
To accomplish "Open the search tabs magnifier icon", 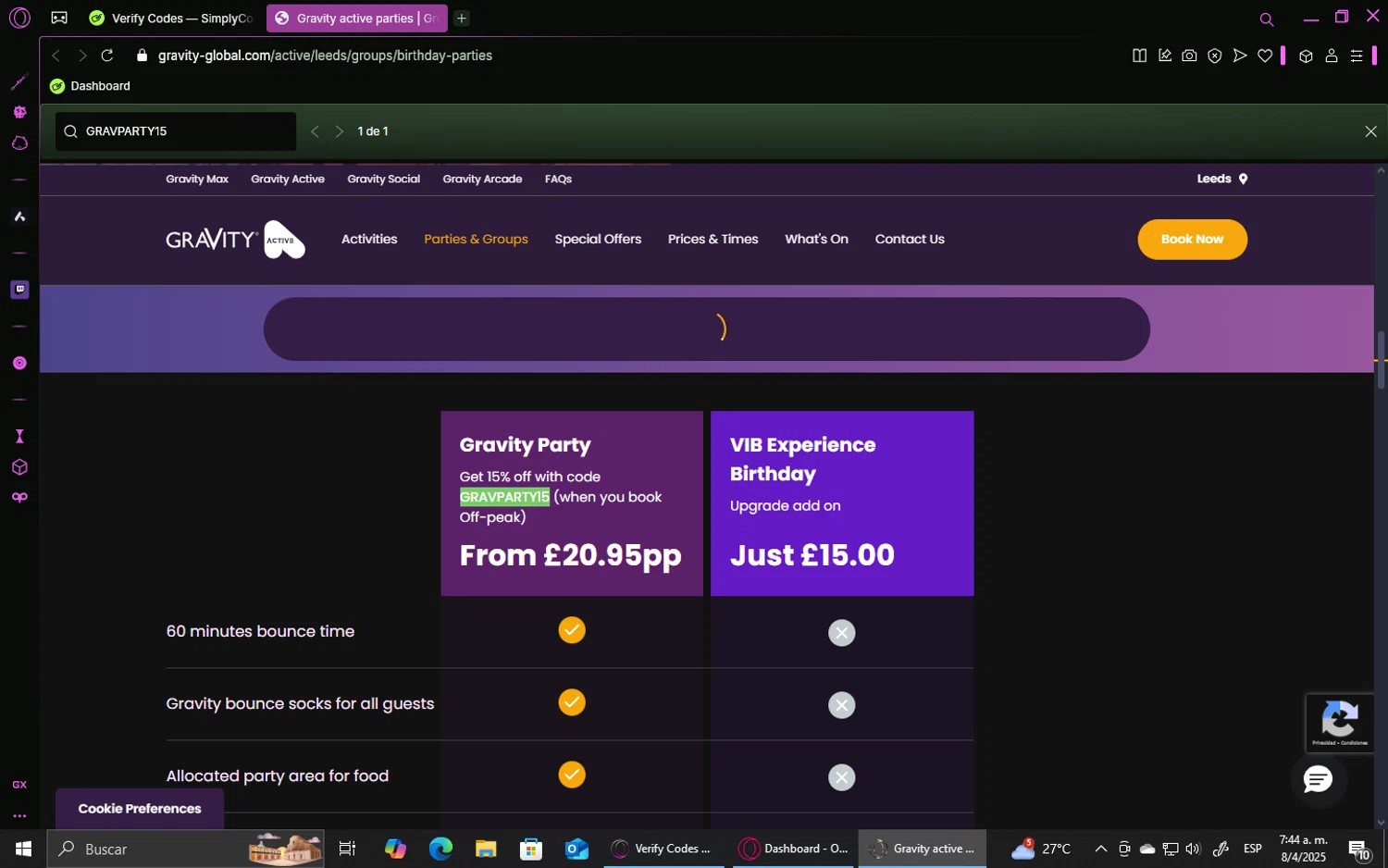I will (x=1267, y=19).
